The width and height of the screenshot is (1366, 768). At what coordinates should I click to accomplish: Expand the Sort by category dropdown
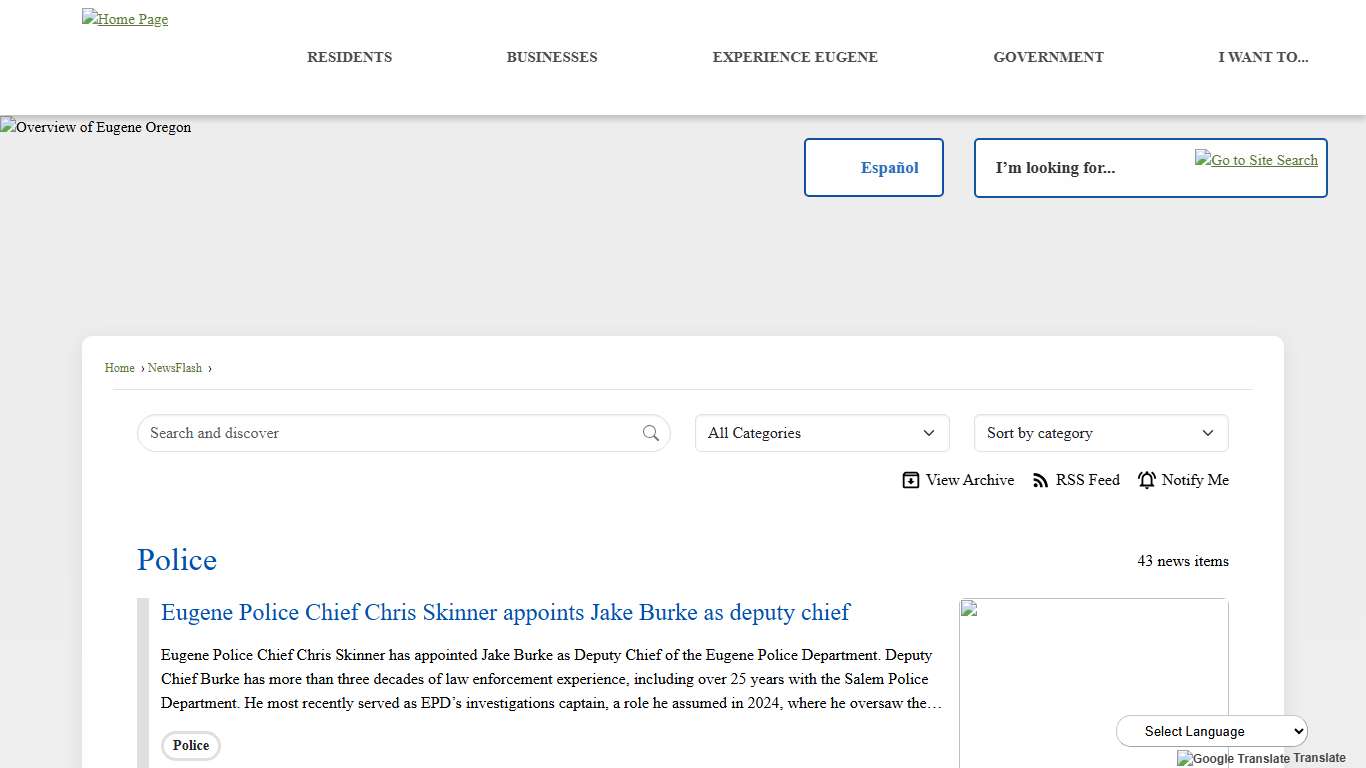click(x=1101, y=433)
